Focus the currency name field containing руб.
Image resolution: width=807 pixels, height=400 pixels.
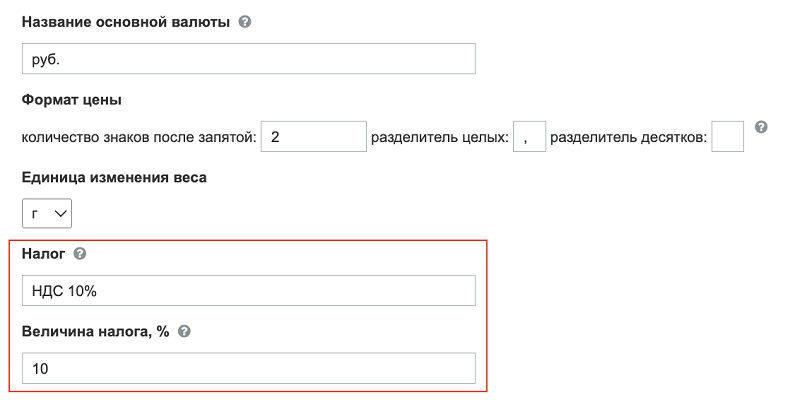pyautogui.click(x=249, y=59)
